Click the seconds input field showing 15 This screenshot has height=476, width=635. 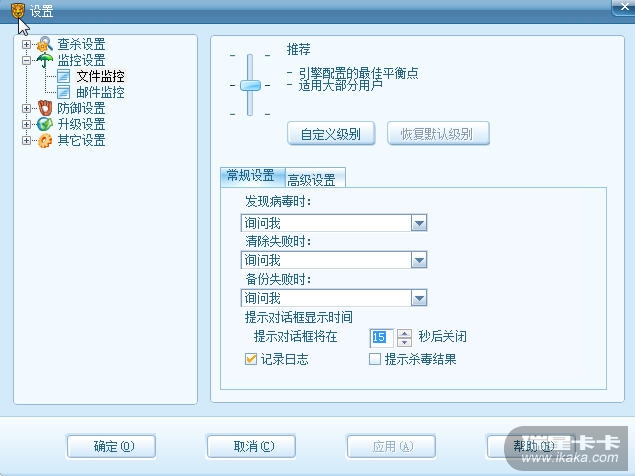pyautogui.click(x=381, y=337)
